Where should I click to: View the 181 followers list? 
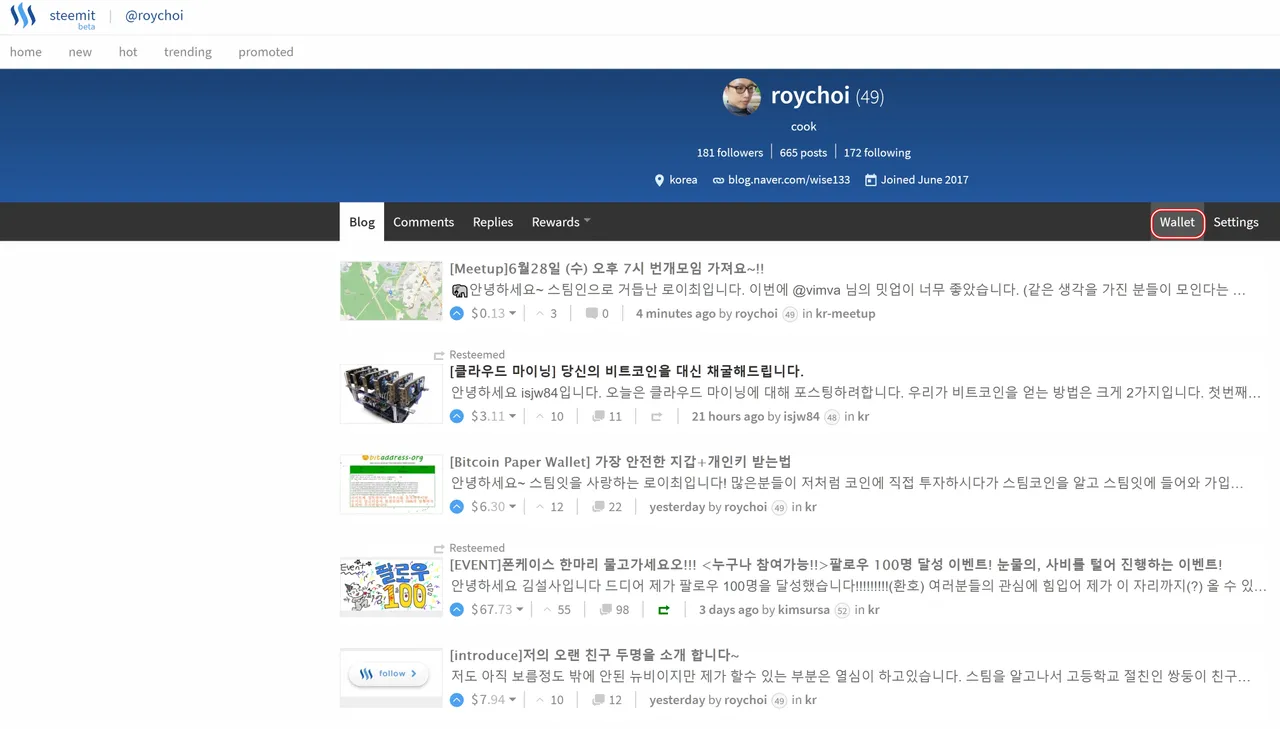[x=730, y=153]
